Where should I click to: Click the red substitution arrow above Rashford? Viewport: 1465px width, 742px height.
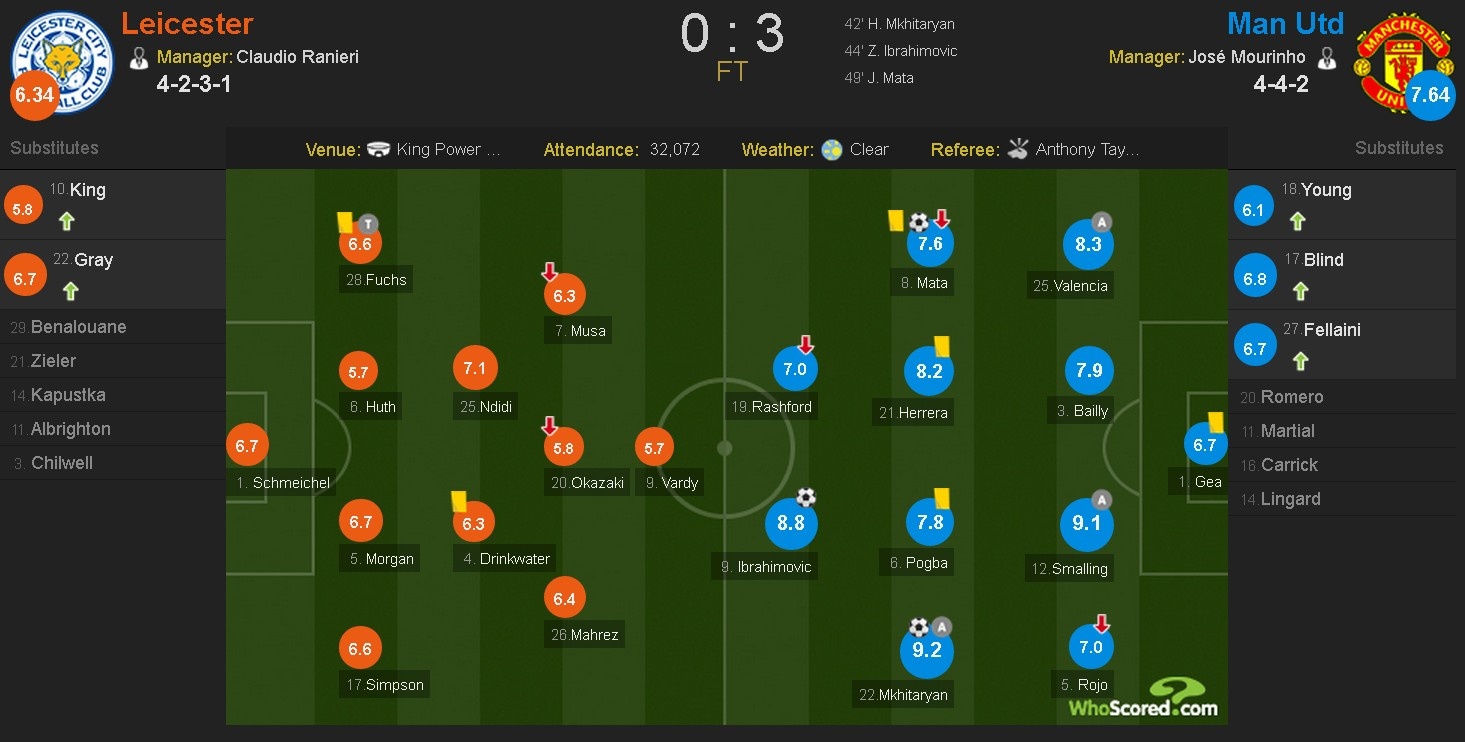coord(806,345)
